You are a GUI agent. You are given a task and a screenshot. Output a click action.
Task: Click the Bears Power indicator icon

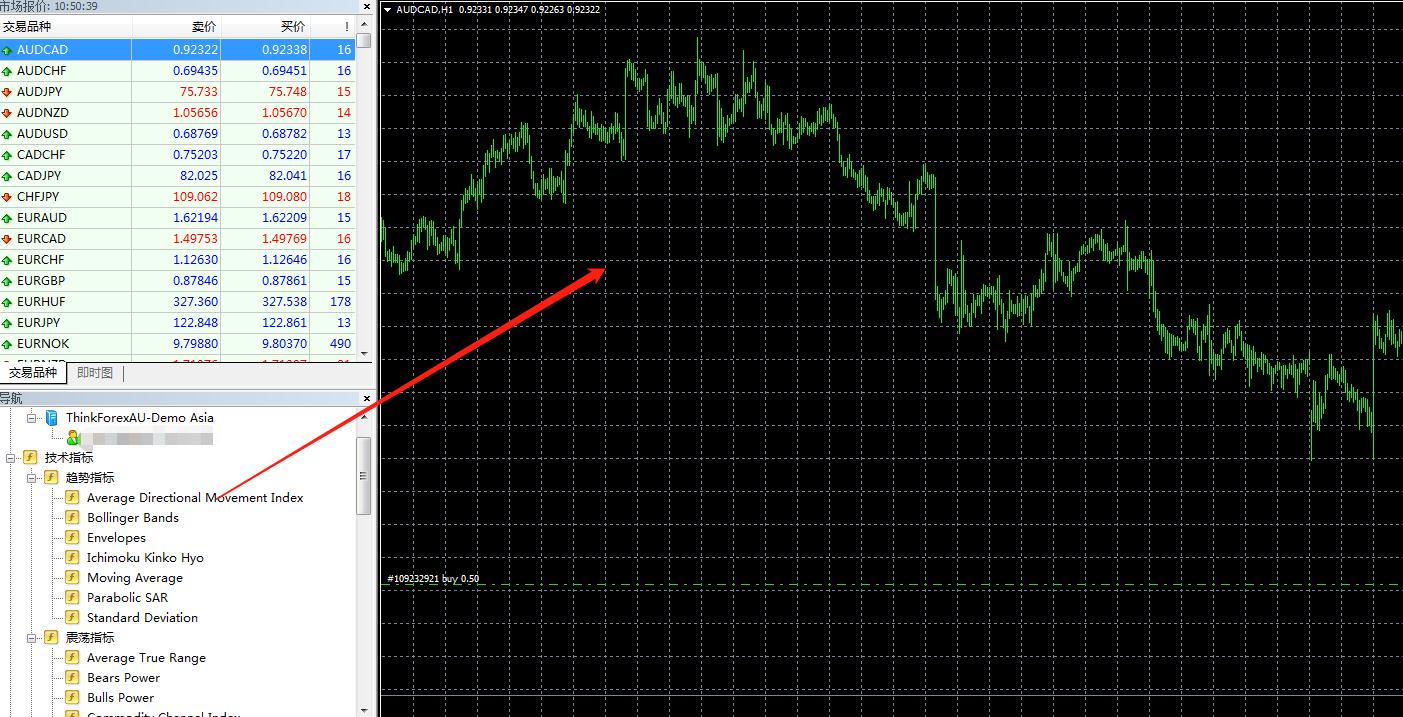(x=72, y=677)
